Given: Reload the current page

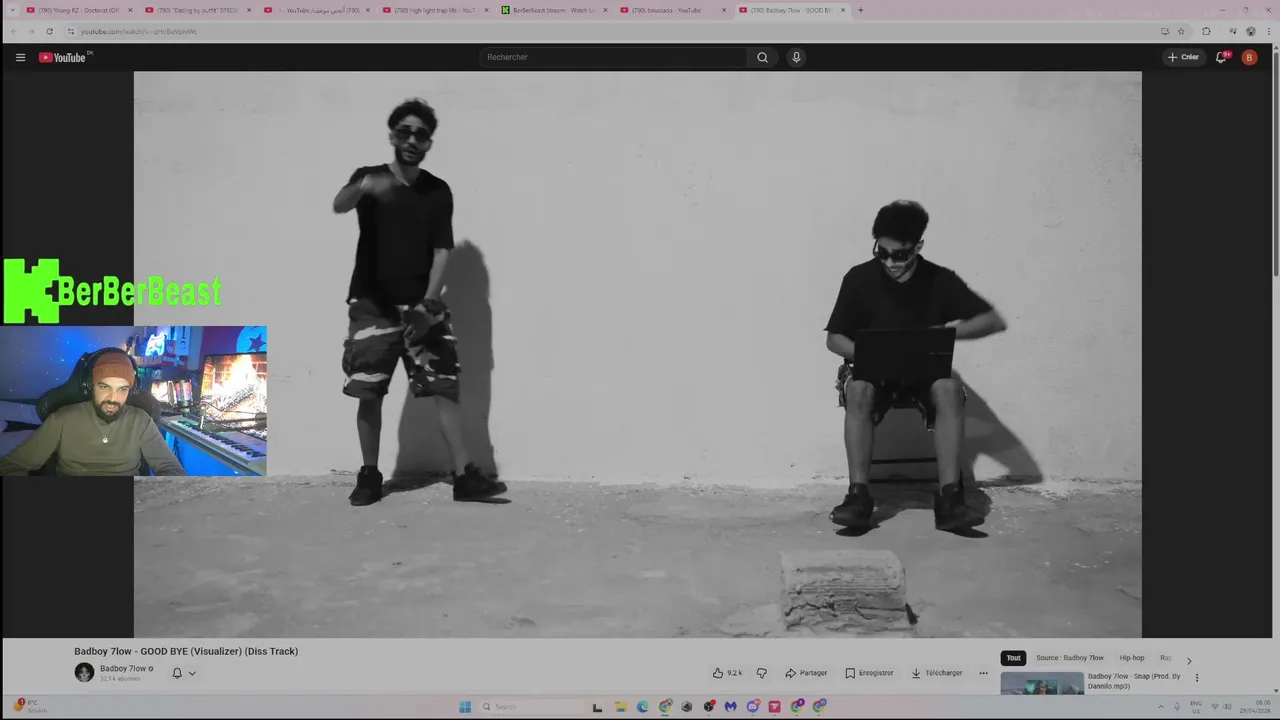Looking at the screenshot, I should 49,31.
